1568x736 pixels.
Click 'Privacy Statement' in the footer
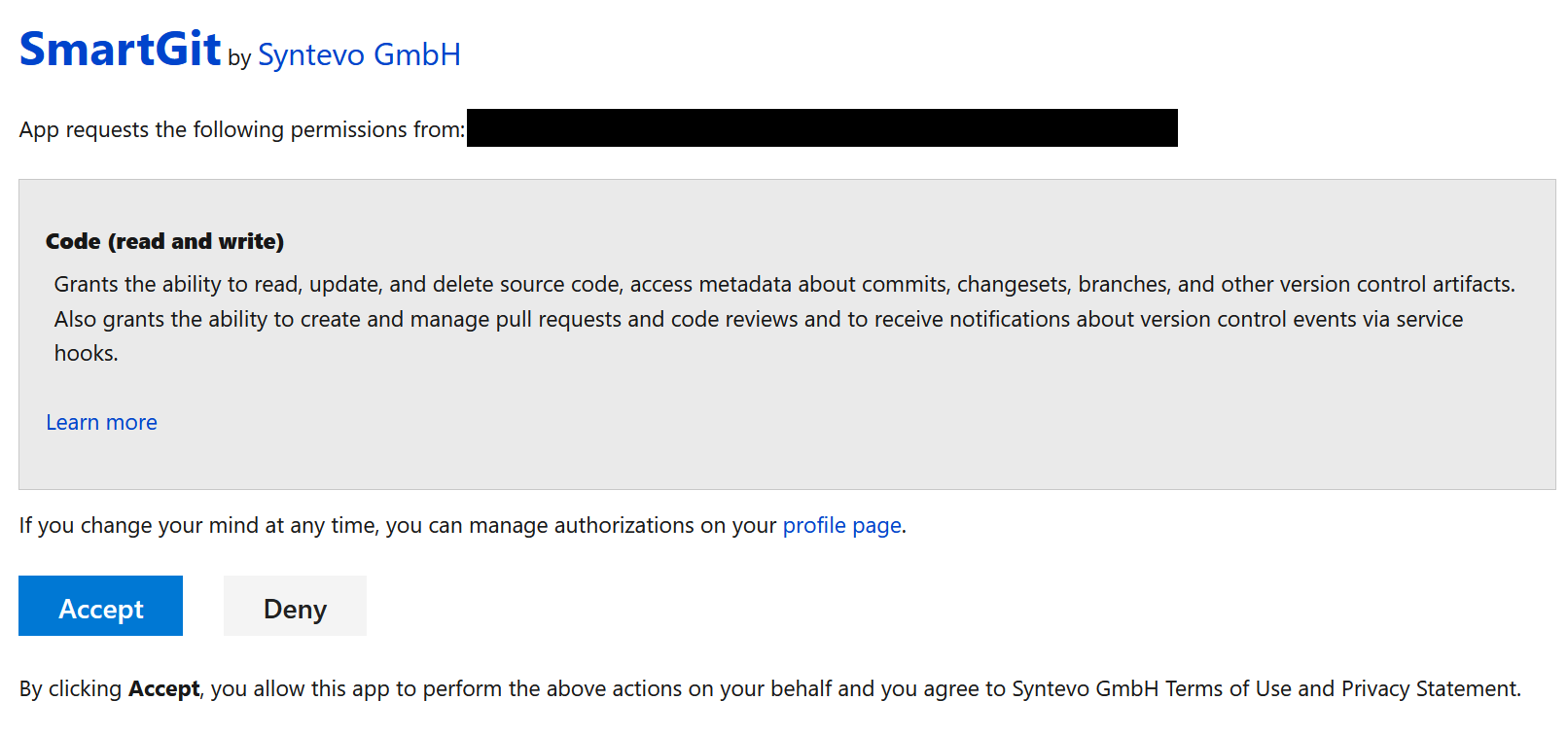[1429, 689]
